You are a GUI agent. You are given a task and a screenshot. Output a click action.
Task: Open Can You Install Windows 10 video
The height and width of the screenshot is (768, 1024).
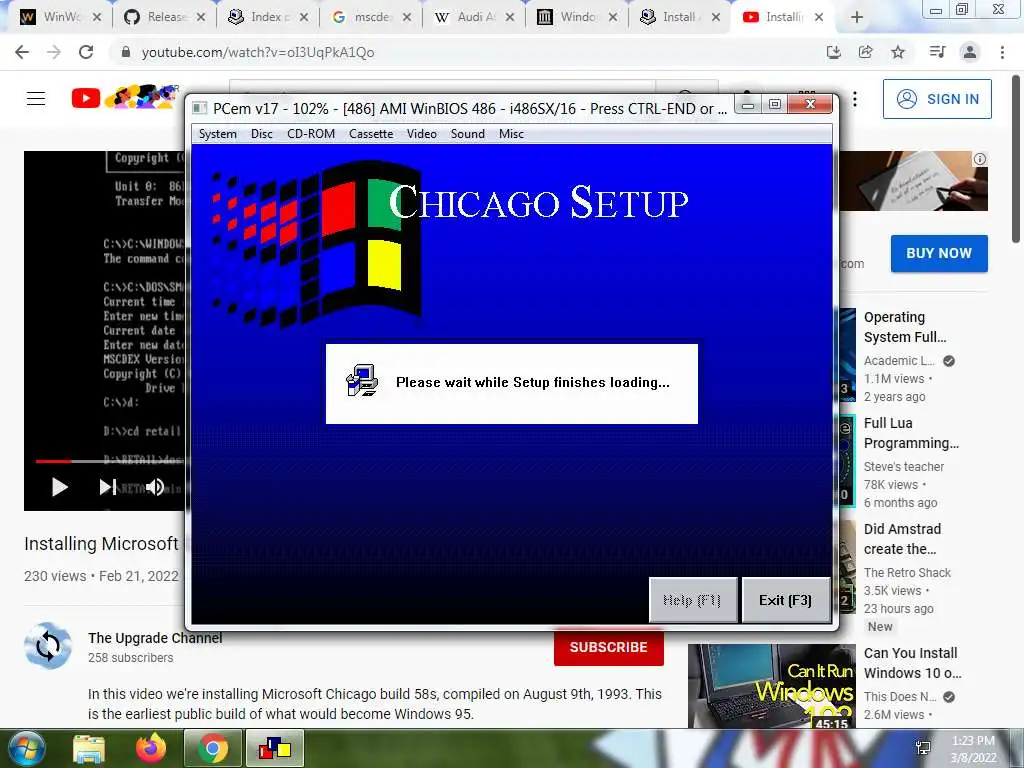(912, 663)
